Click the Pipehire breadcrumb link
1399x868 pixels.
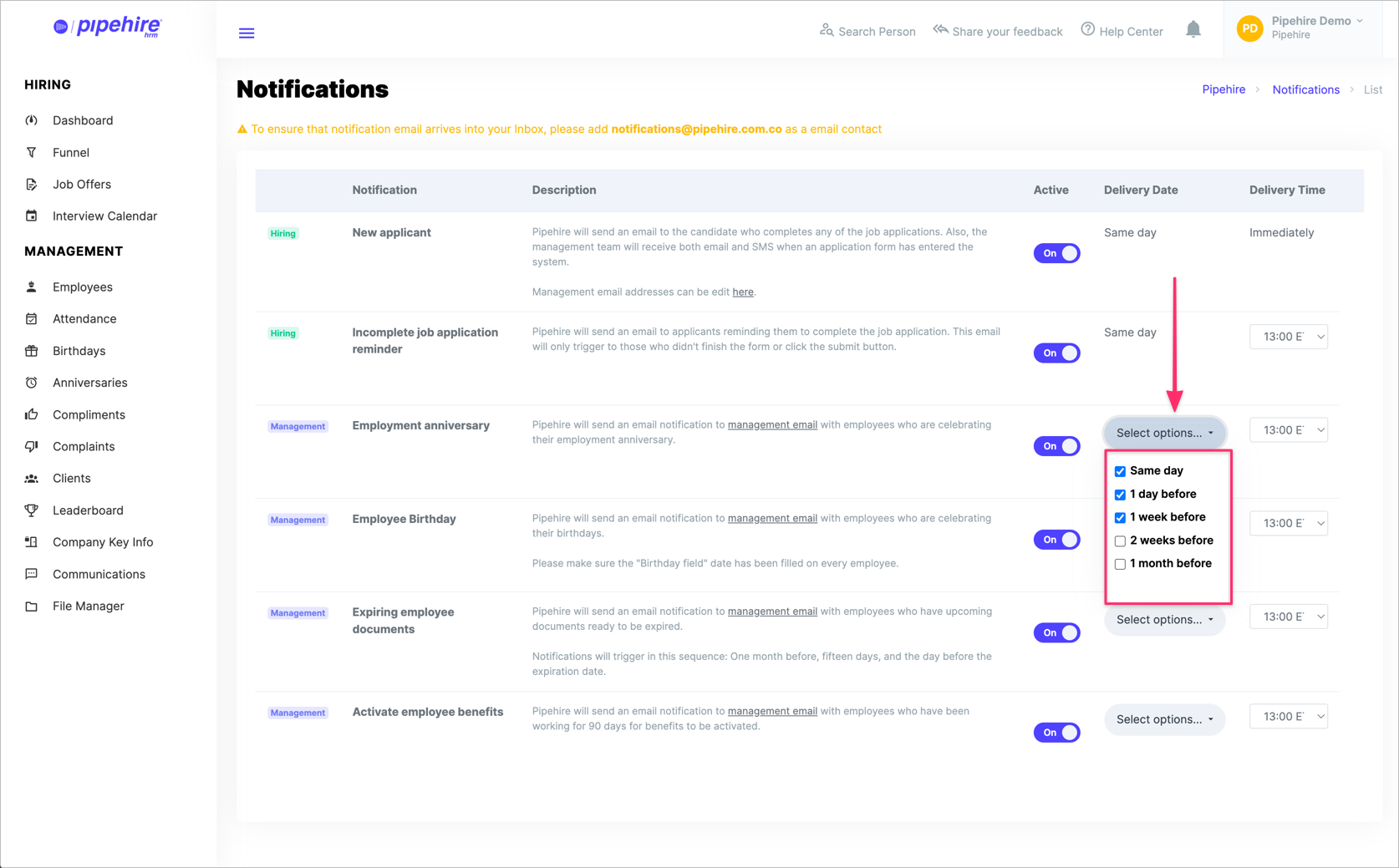click(1223, 89)
